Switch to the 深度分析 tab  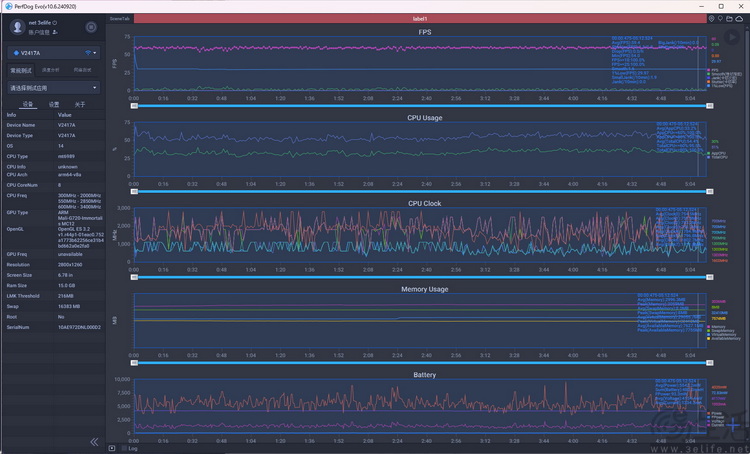(x=51, y=70)
